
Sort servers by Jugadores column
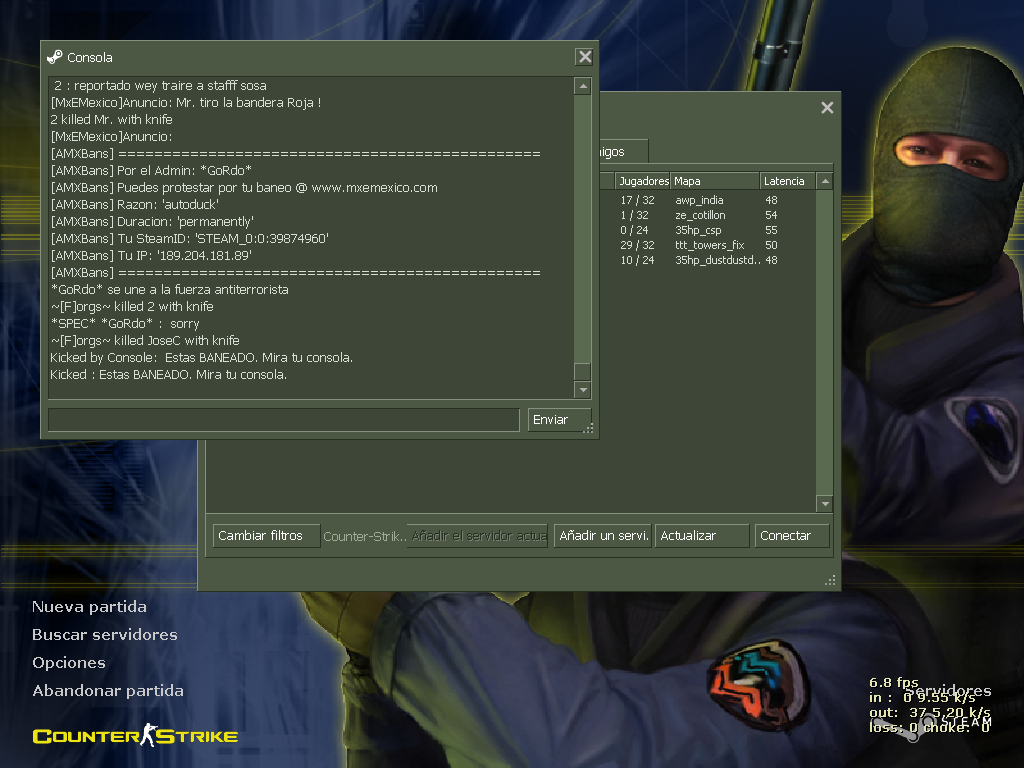(643, 182)
